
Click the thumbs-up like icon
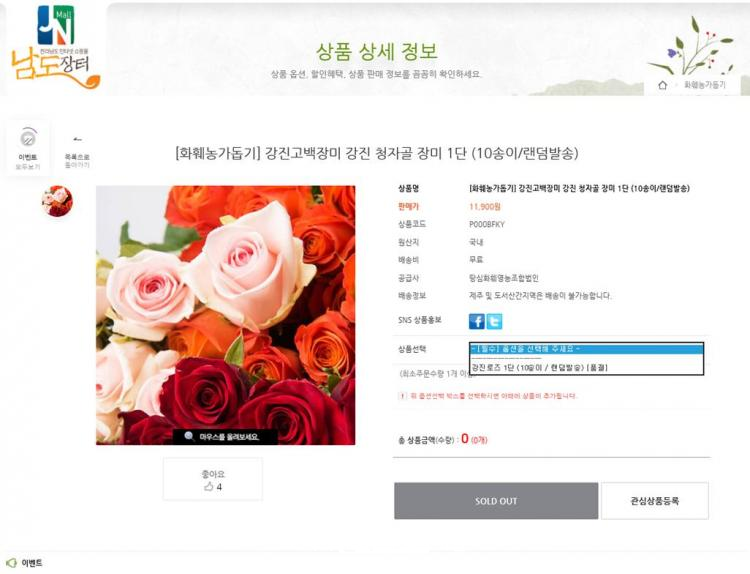[x=208, y=487]
